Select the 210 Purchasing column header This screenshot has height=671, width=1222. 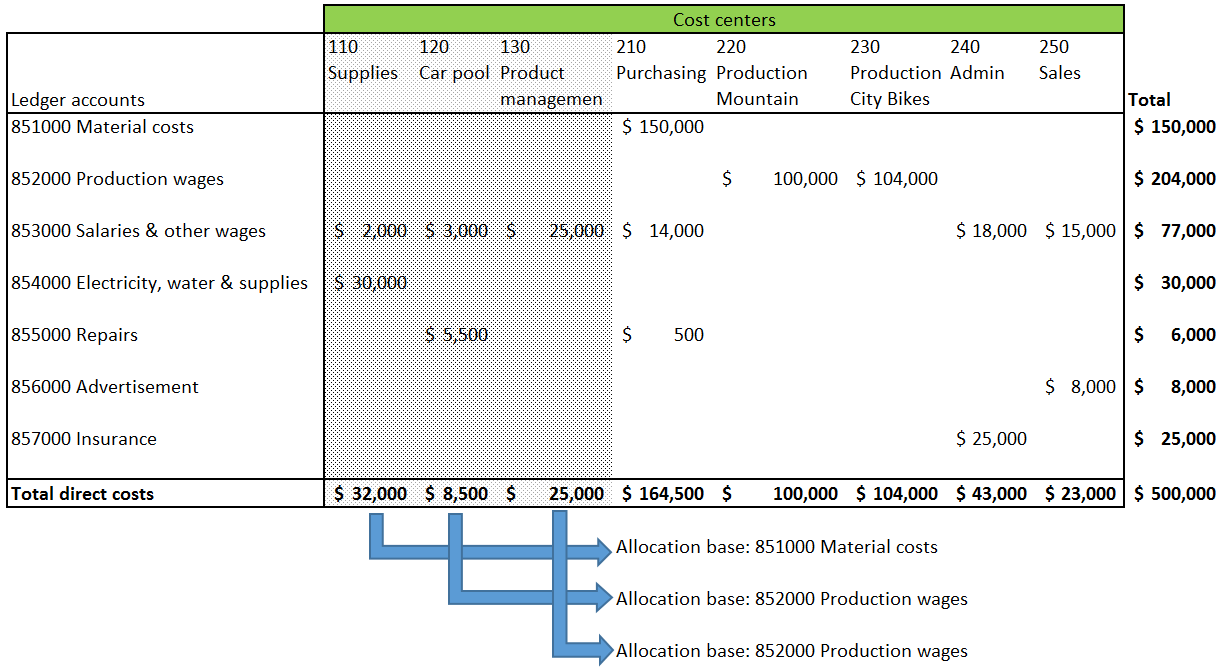pos(660,61)
